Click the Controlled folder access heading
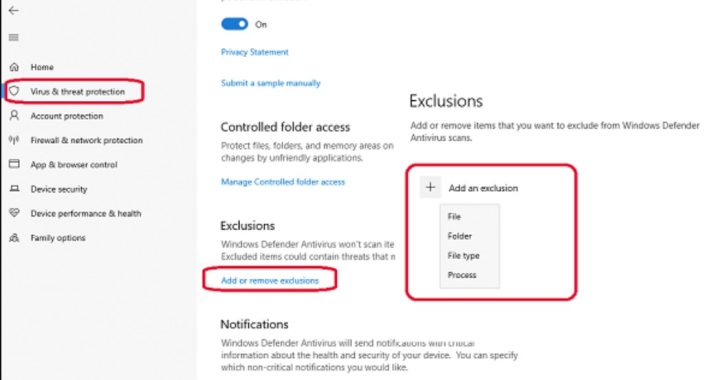 click(x=285, y=127)
